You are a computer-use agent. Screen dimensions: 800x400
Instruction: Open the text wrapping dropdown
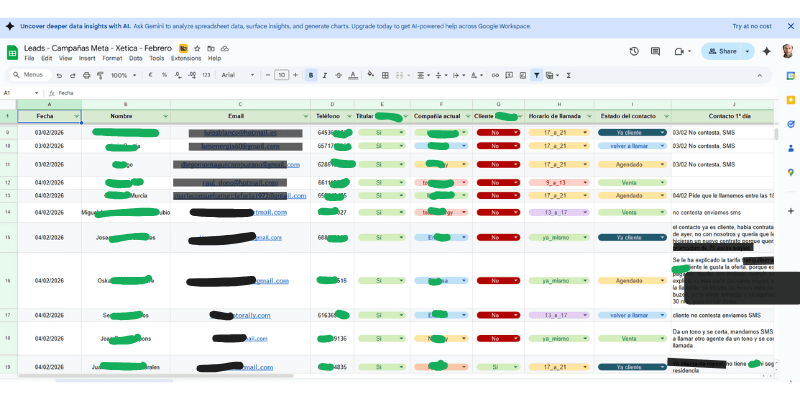458,76
